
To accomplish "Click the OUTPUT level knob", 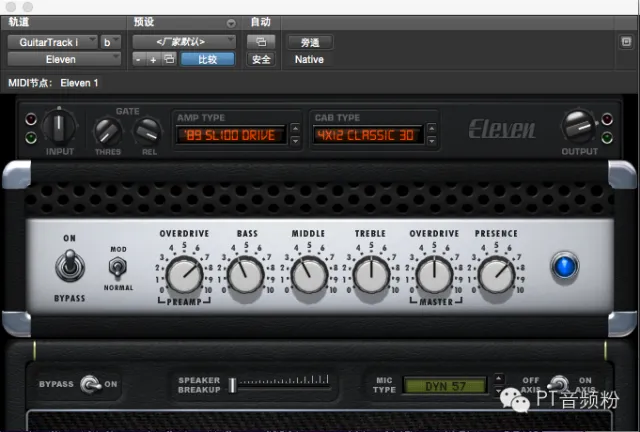I will [578, 126].
